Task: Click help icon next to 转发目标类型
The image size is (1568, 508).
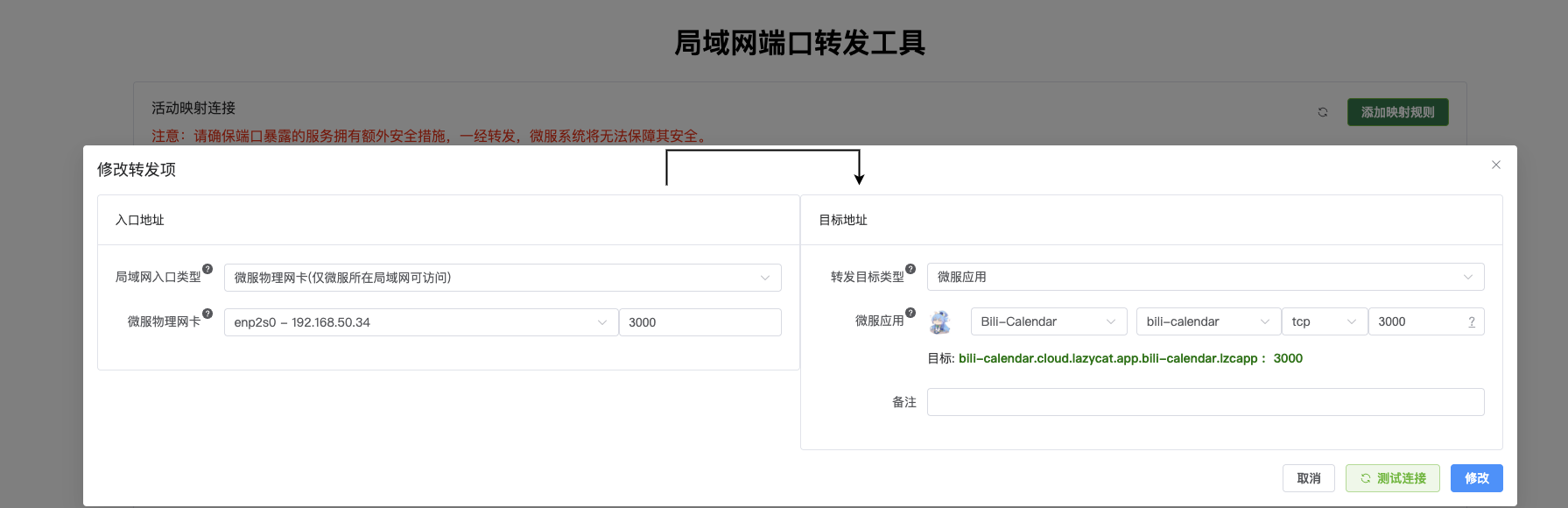Action: (x=911, y=269)
